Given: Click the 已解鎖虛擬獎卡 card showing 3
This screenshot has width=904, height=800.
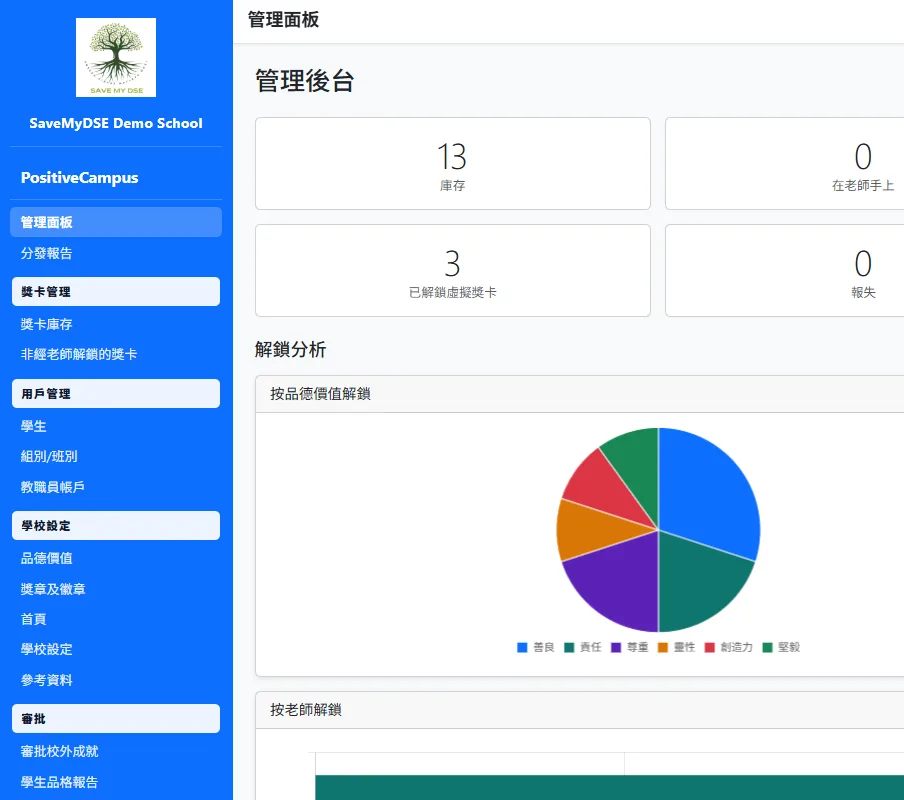Looking at the screenshot, I should [453, 270].
